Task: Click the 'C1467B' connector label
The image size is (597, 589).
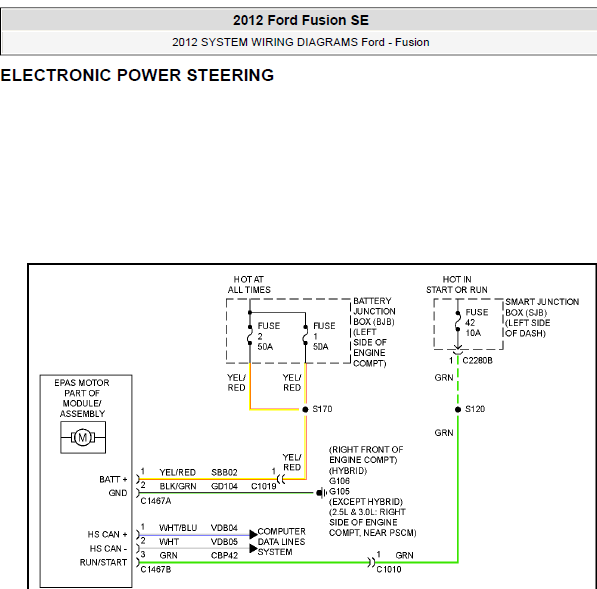Action: click(x=156, y=570)
